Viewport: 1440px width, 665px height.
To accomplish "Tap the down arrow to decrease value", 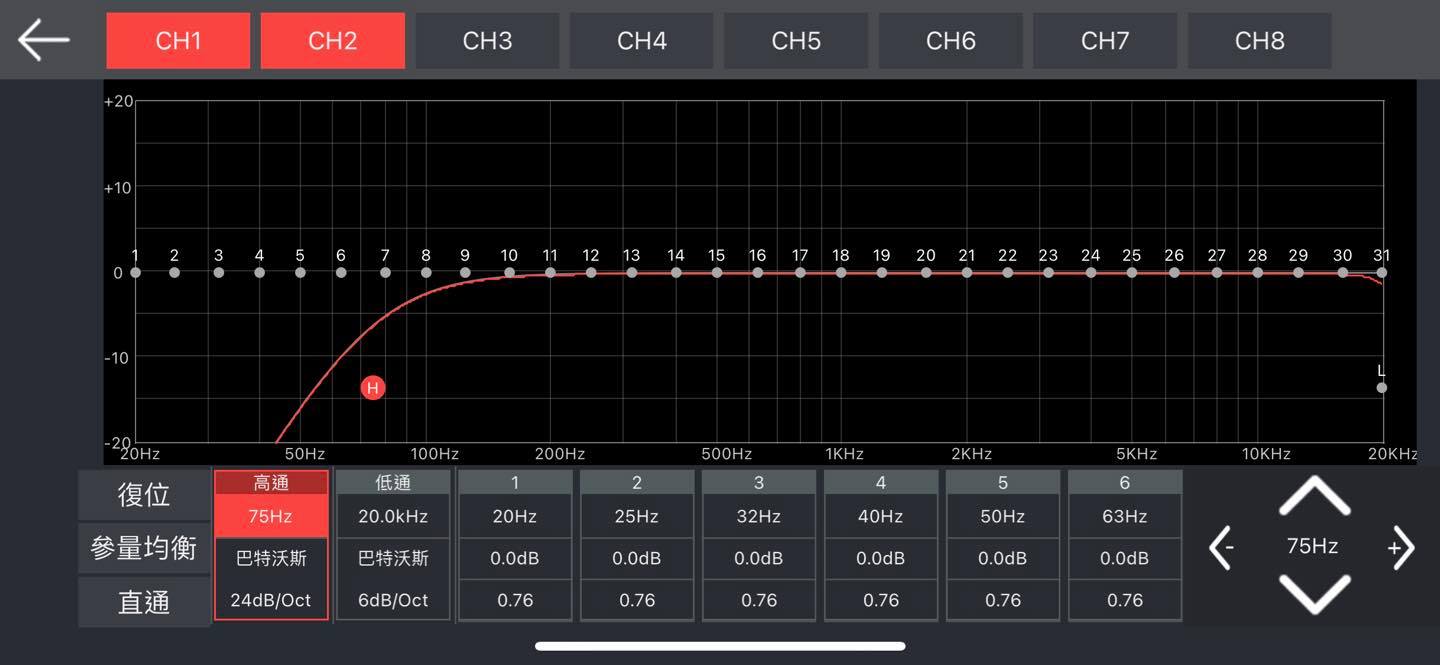I will (x=1314, y=594).
